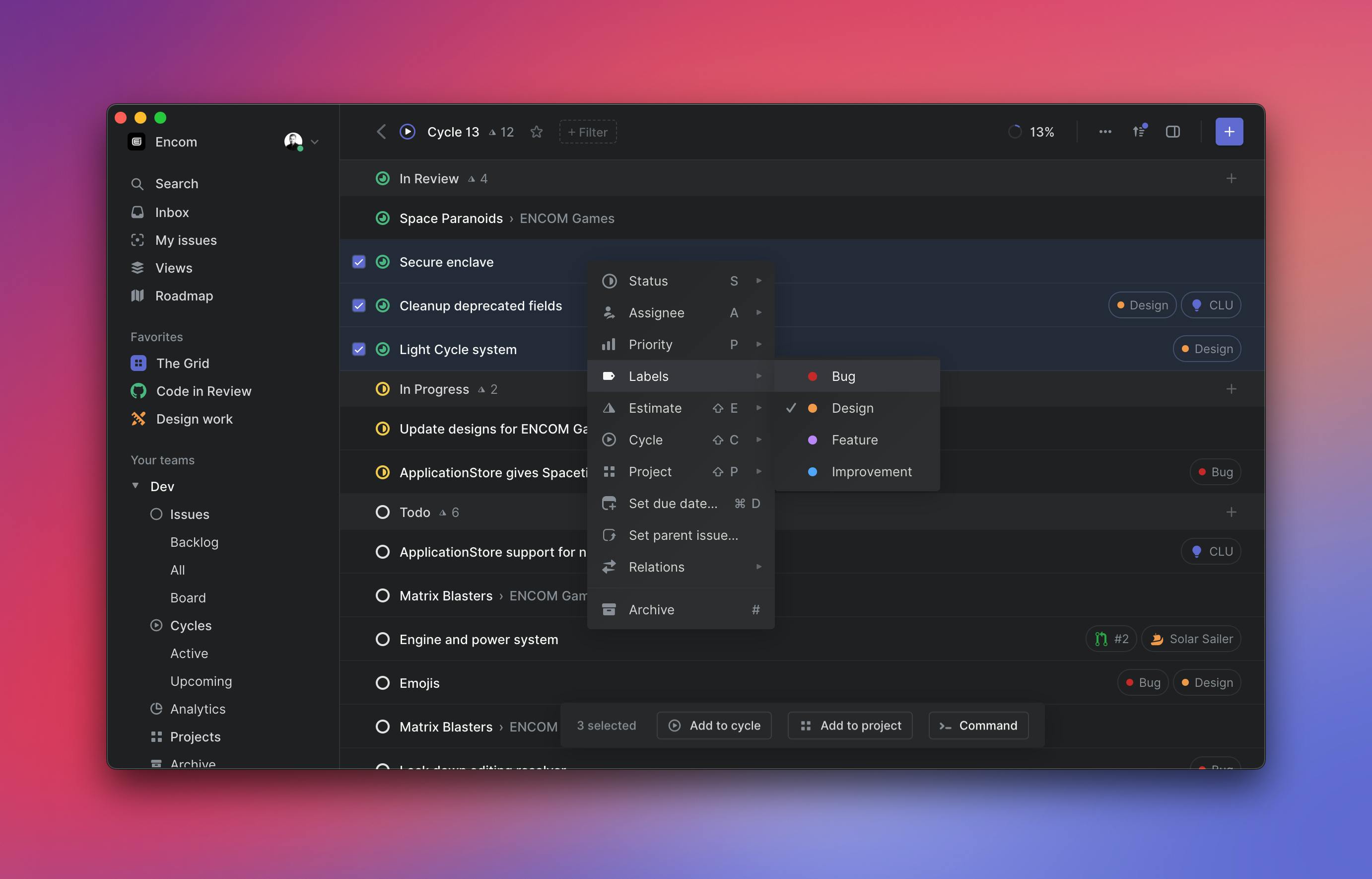Open the Command button in action bar
The height and width of the screenshot is (879, 1372).
[979, 726]
